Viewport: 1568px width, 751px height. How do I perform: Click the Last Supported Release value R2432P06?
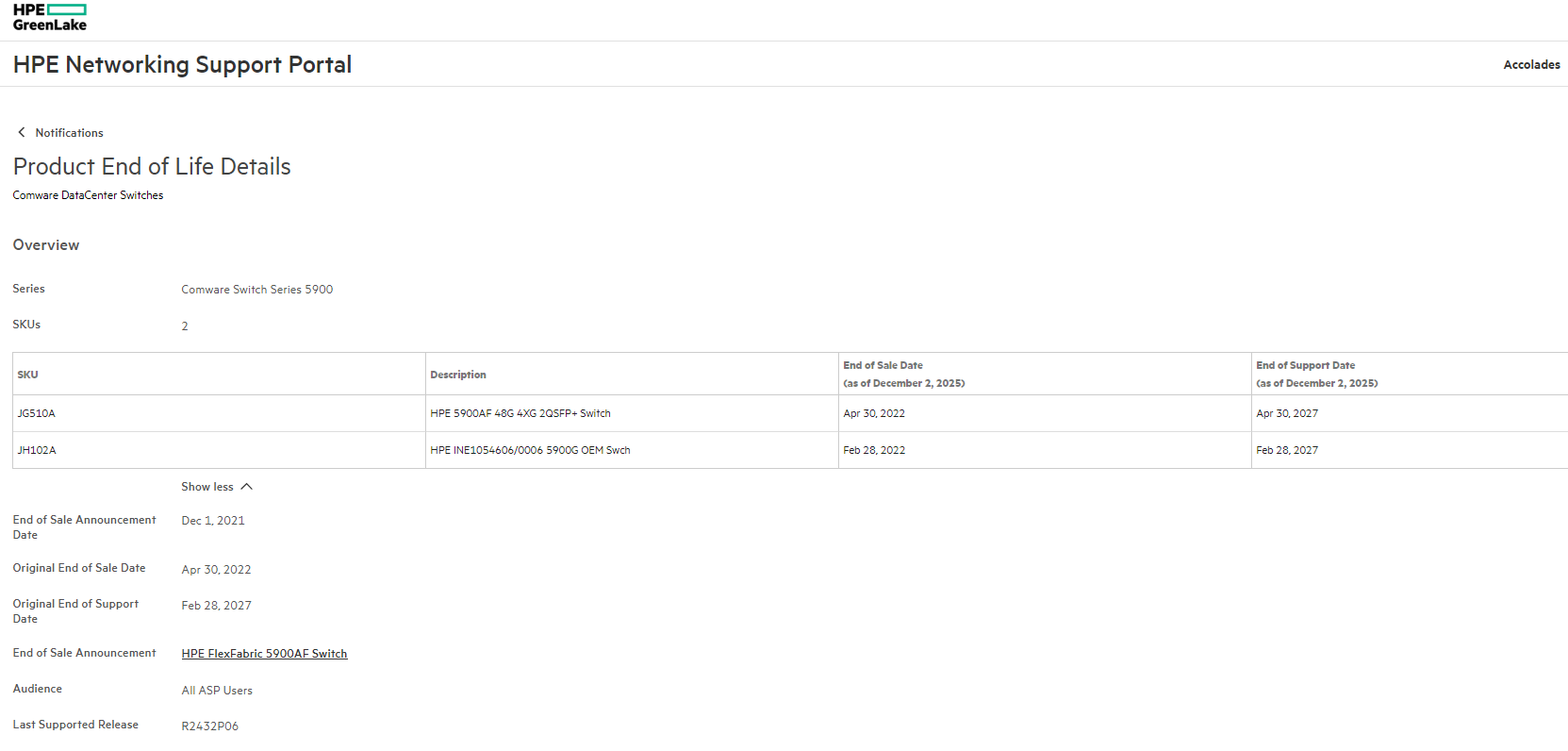(210, 726)
